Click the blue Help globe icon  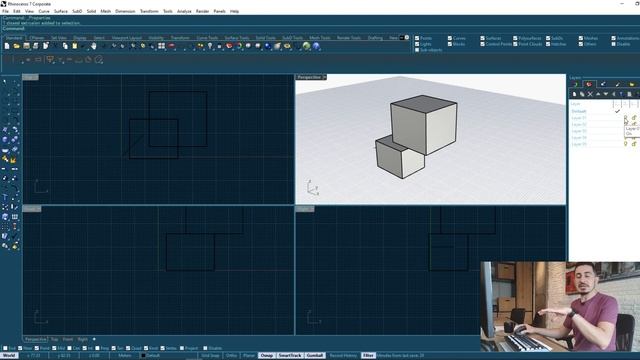tap(316, 47)
